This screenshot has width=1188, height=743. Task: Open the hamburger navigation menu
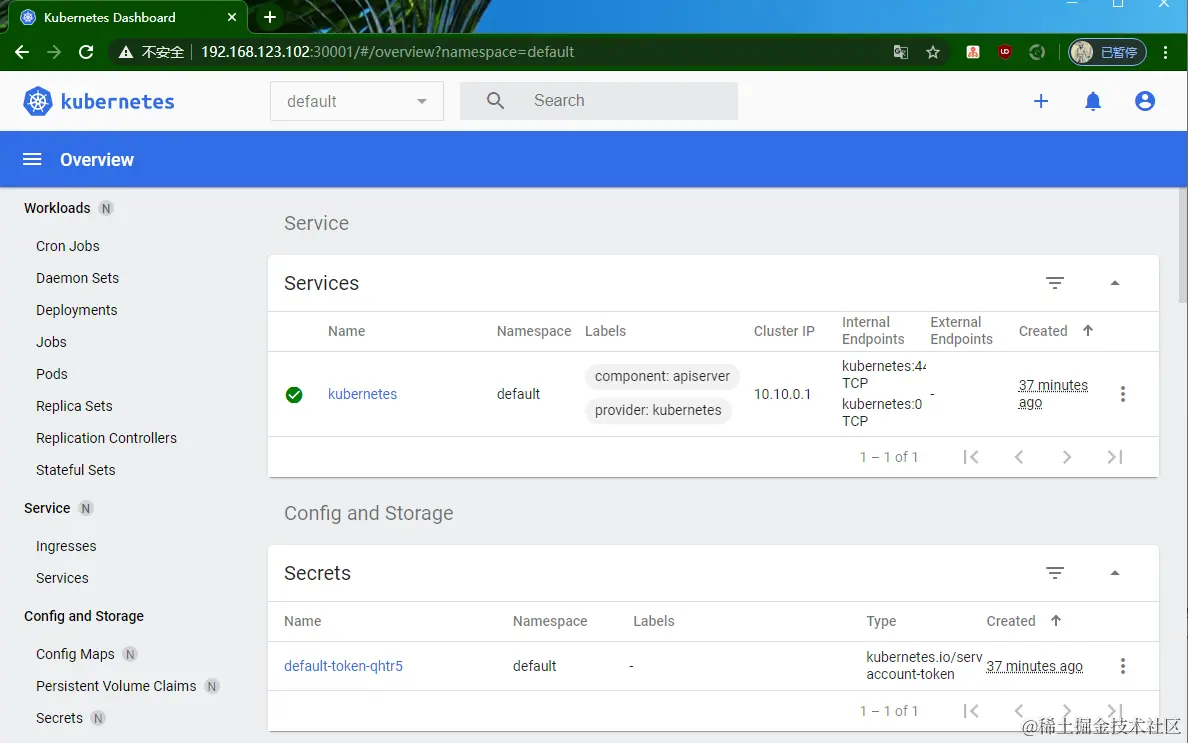[x=32, y=159]
